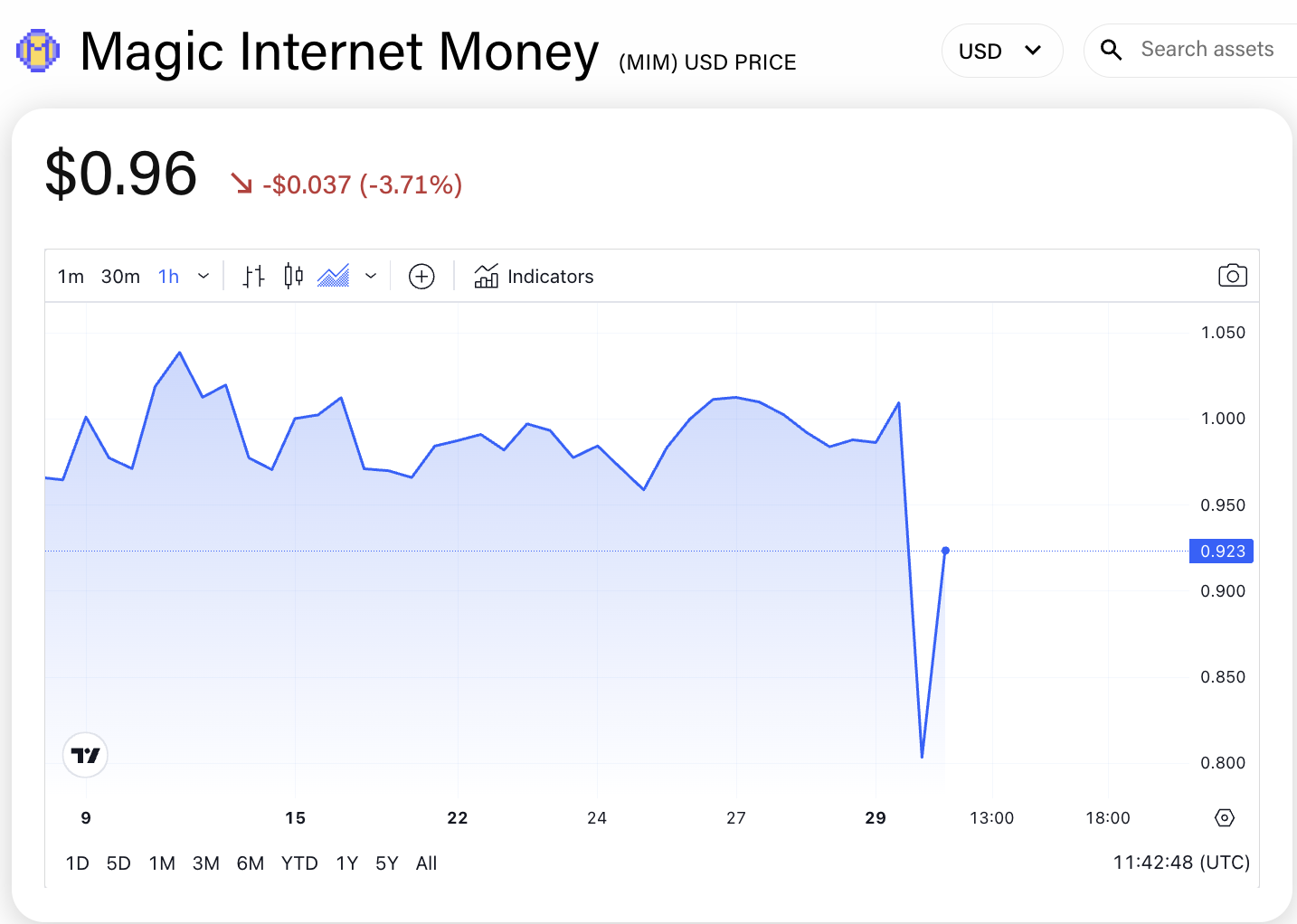The image size is (1297, 924).
Task: Open chart settings gear at bottom right
Action: point(1224,818)
